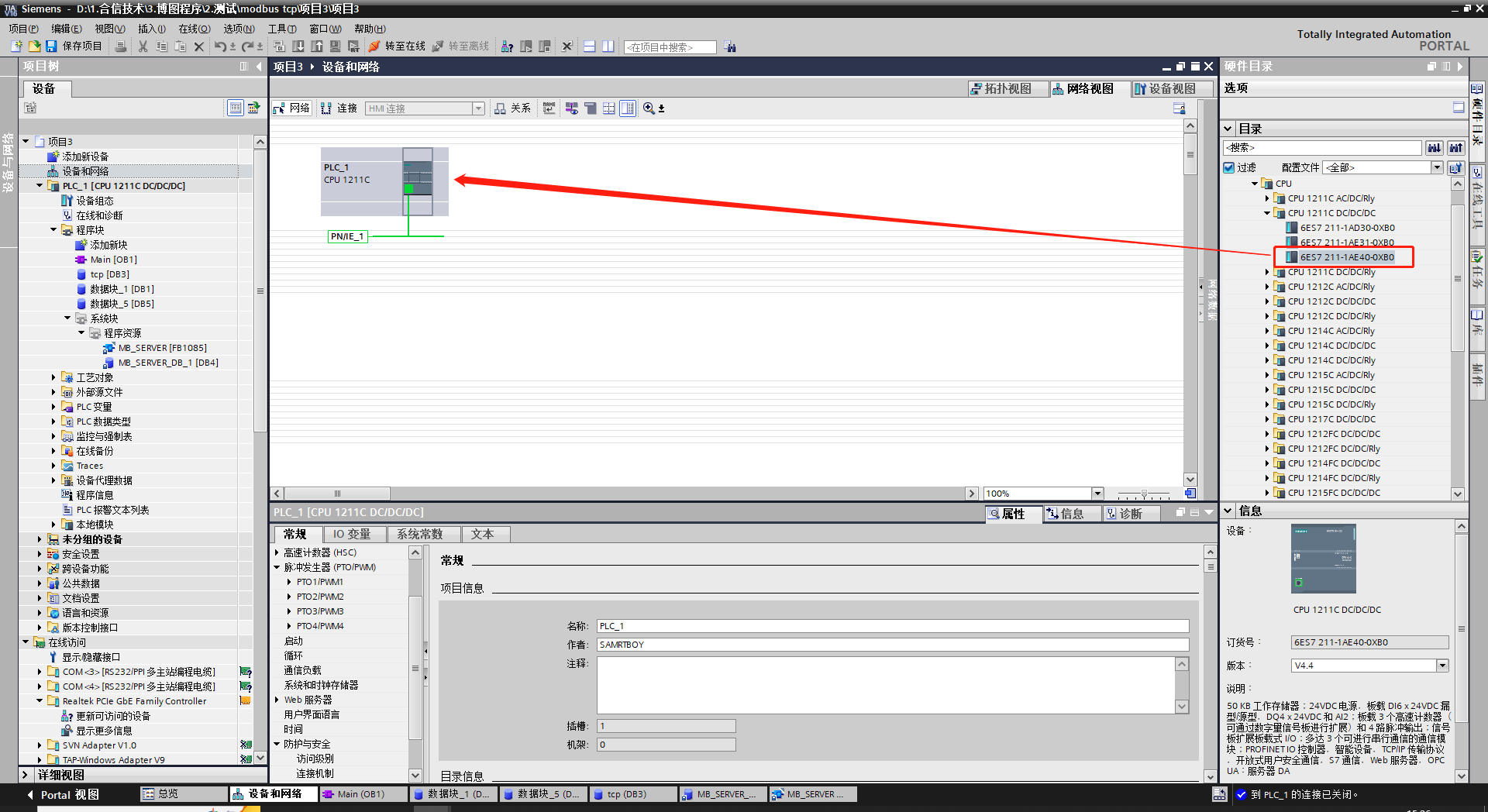Viewport: 1488px width, 812px height.
Task: Collapse the 目录 catalog section
Action: click(x=1228, y=129)
